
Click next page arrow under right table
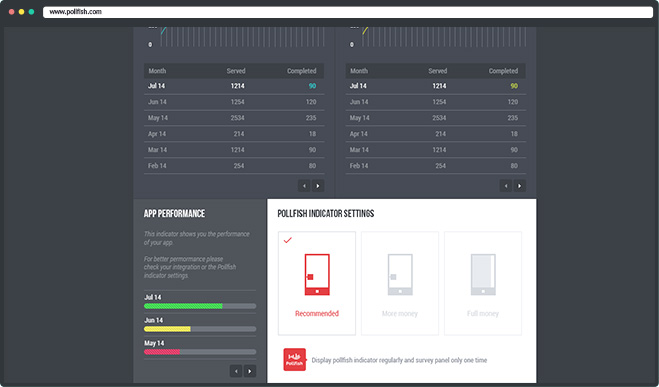coord(519,186)
